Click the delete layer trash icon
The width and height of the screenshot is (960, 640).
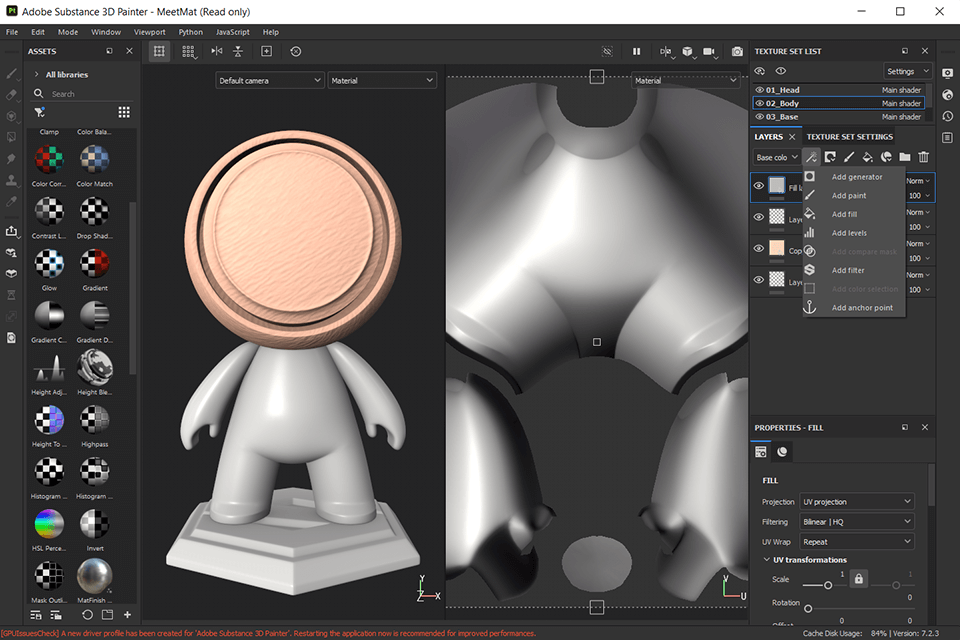coord(923,157)
